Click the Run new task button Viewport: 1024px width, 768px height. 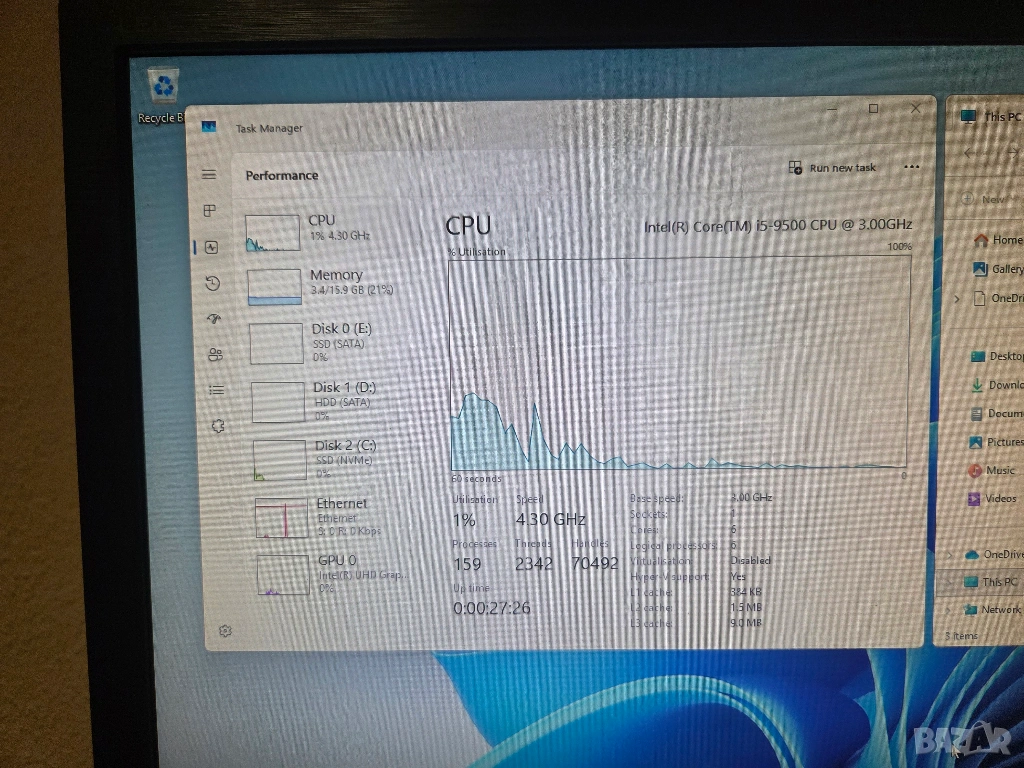pos(833,168)
